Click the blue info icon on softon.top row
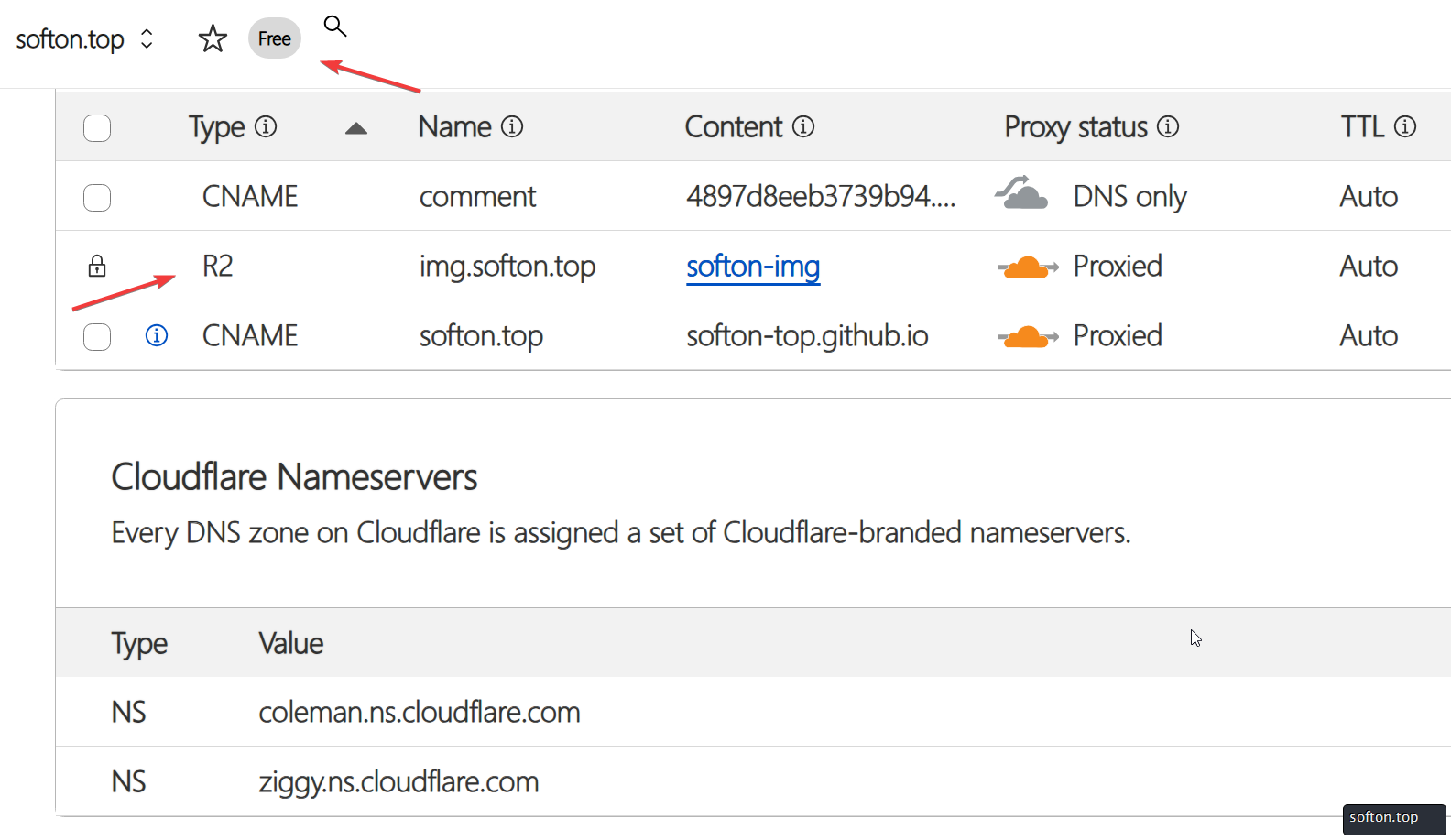This screenshot has height=840, width=1451. coord(157,335)
